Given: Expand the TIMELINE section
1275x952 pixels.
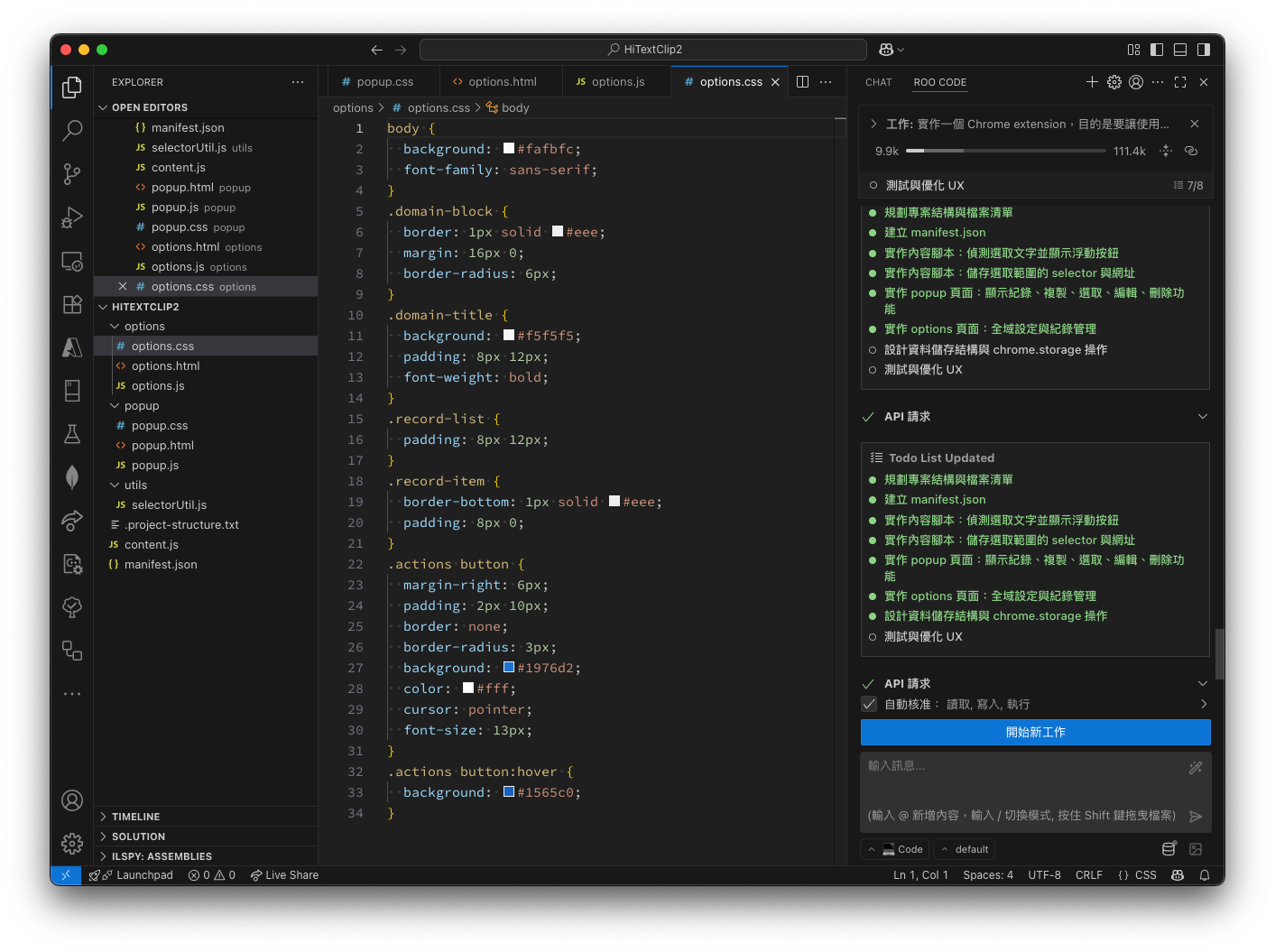Looking at the screenshot, I should (x=135, y=817).
